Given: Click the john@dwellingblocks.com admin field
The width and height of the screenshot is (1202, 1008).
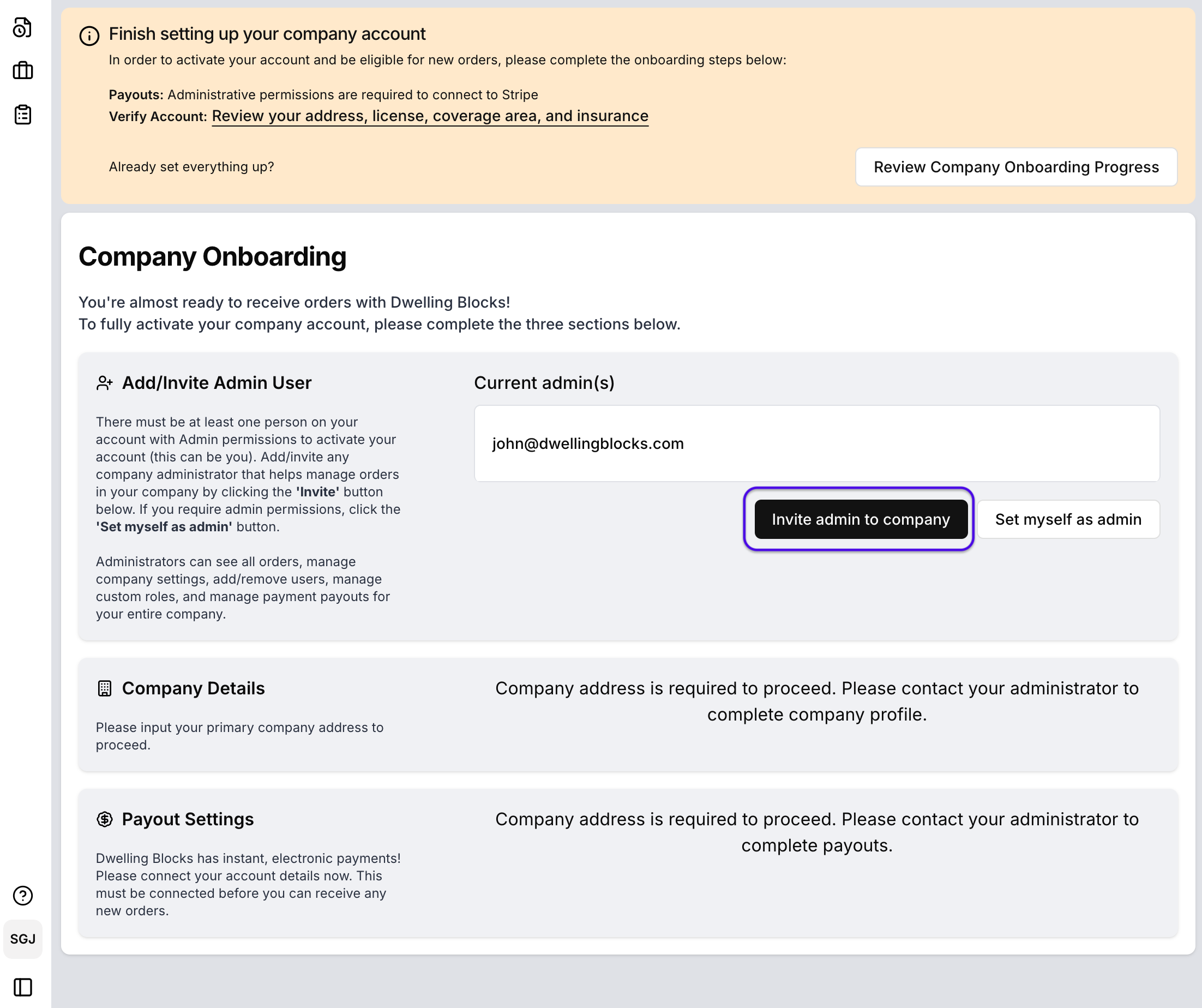Looking at the screenshot, I should point(816,443).
